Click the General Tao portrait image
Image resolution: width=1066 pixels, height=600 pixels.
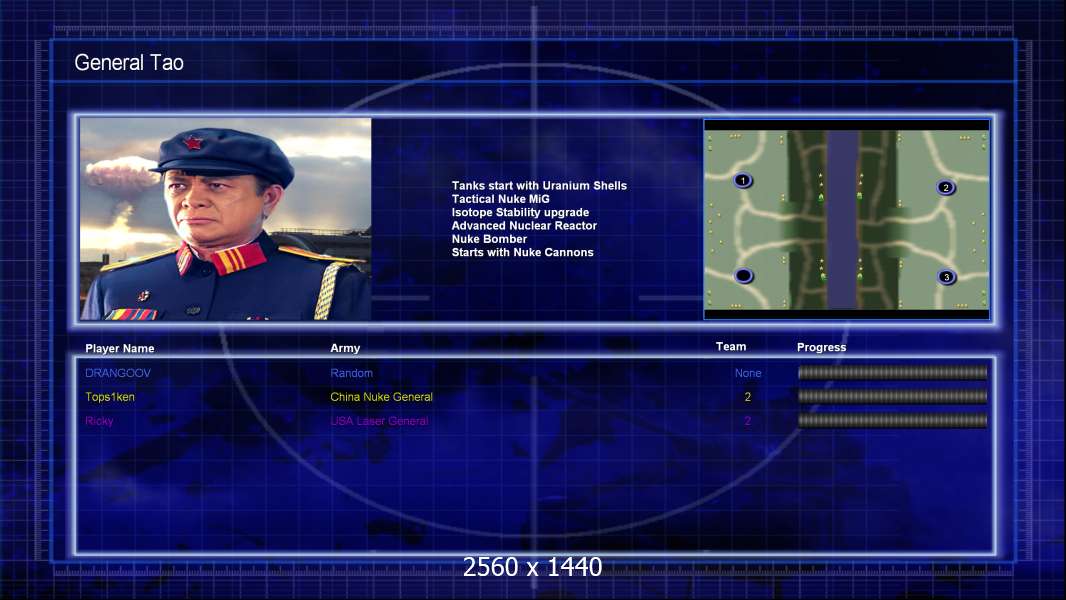(226, 219)
